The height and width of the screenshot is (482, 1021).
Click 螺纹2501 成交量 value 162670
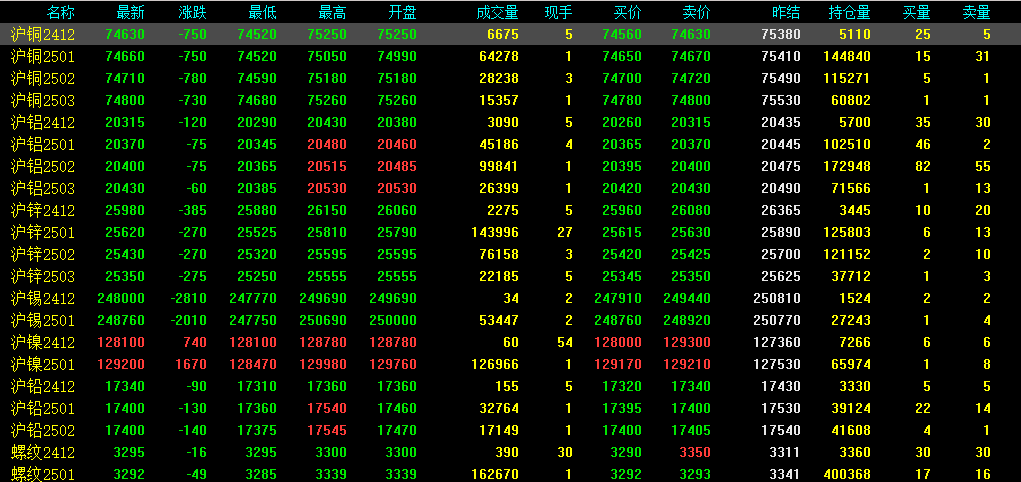click(495, 474)
